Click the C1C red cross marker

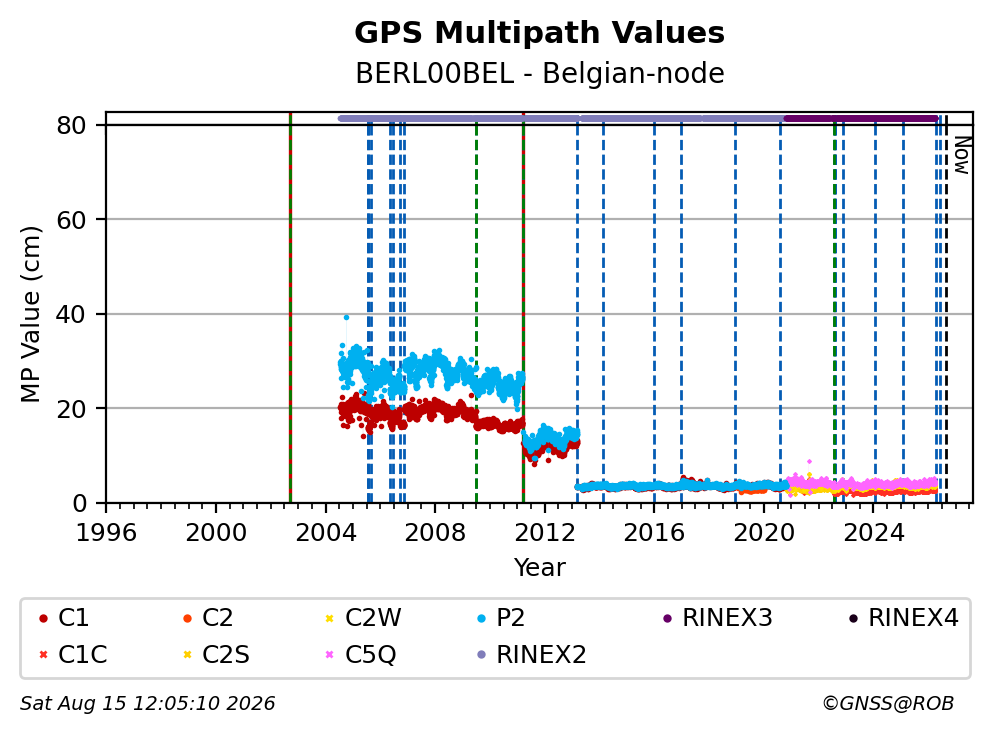[43, 654]
